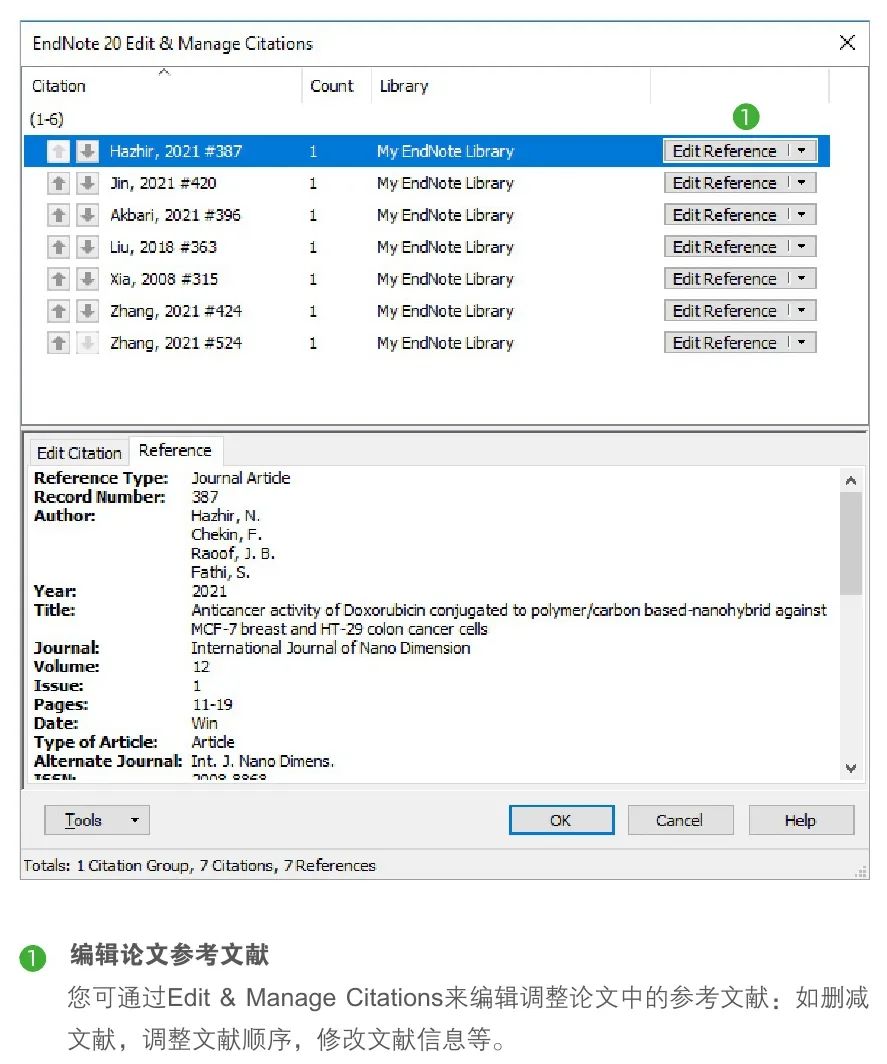Open Edit Reference dropdown arrow for Zhang #424 row
The width and height of the screenshot is (887, 1064).
click(801, 310)
